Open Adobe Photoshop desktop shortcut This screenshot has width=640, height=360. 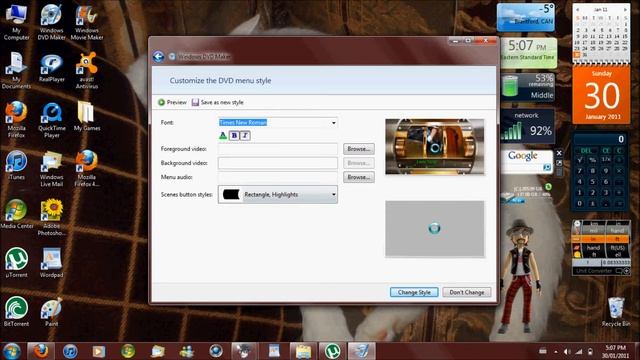[51, 218]
